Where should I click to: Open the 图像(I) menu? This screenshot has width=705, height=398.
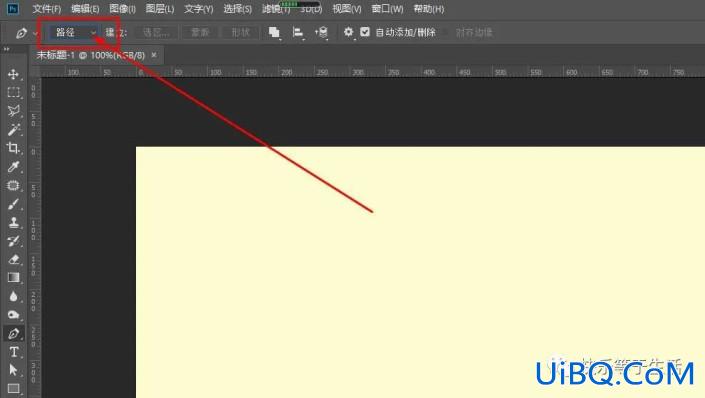(x=122, y=9)
